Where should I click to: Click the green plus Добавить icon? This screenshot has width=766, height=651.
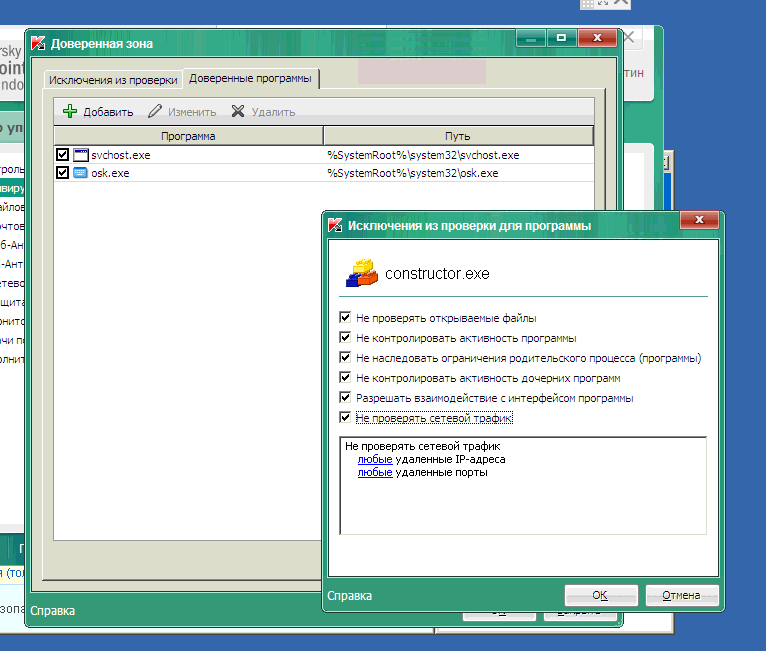click(x=70, y=112)
